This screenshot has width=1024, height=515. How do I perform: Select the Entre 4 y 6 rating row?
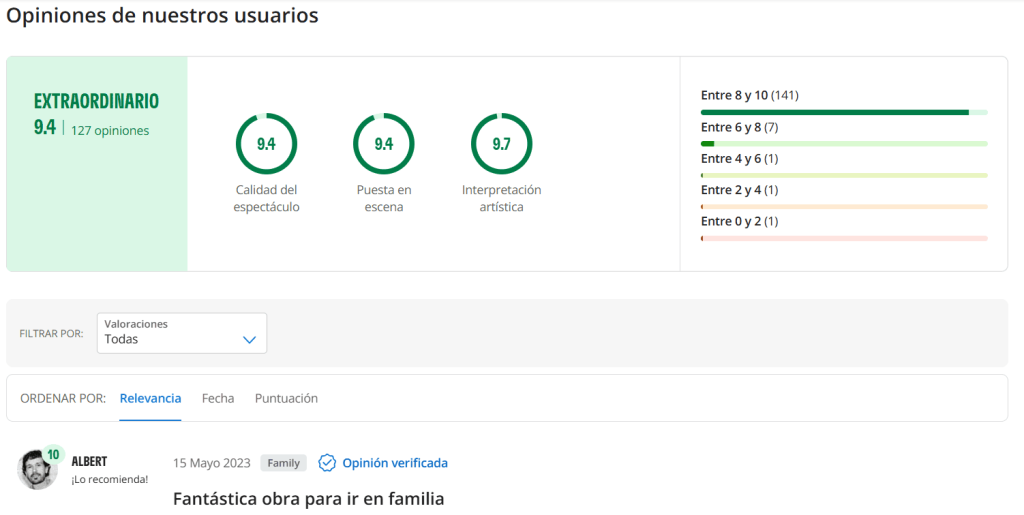(844, 166)
